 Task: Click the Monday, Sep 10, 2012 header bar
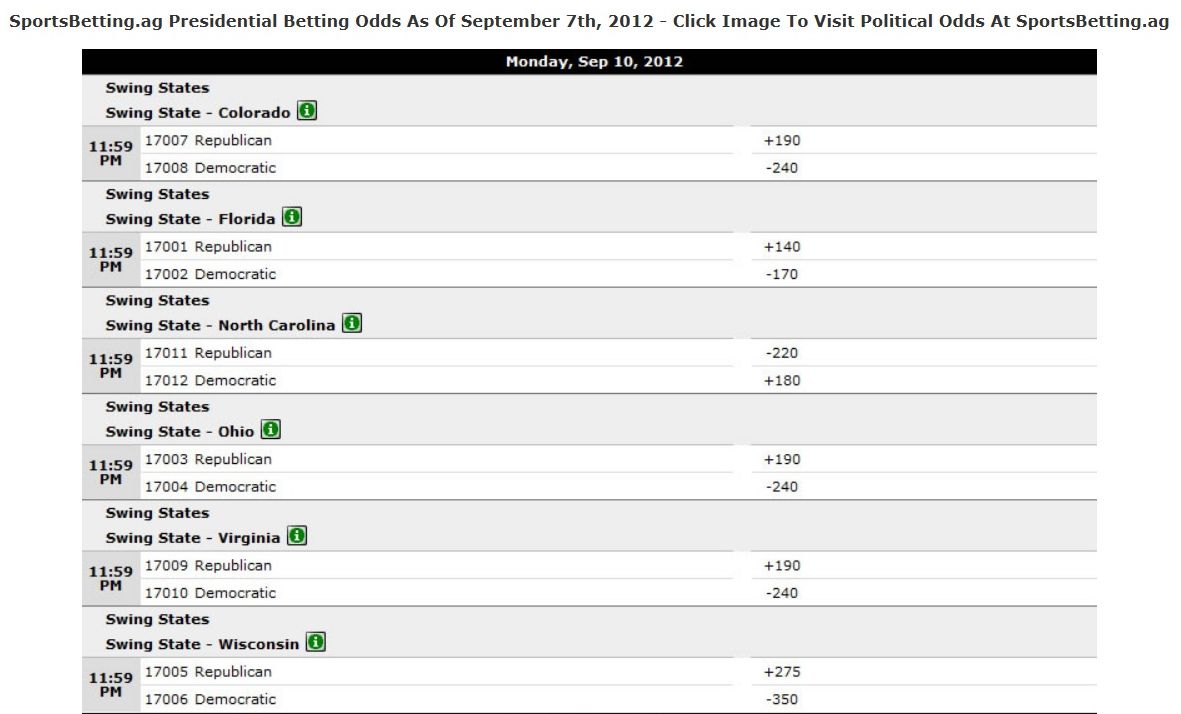pos(589,62)
